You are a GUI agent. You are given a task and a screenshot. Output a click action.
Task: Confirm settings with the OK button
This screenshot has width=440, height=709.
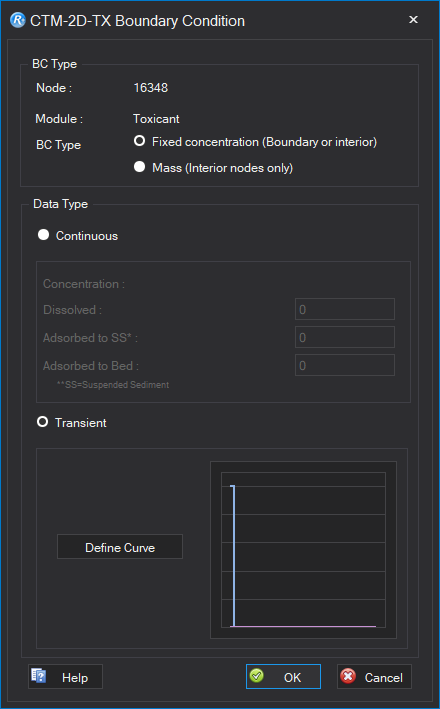pos(284,676)
